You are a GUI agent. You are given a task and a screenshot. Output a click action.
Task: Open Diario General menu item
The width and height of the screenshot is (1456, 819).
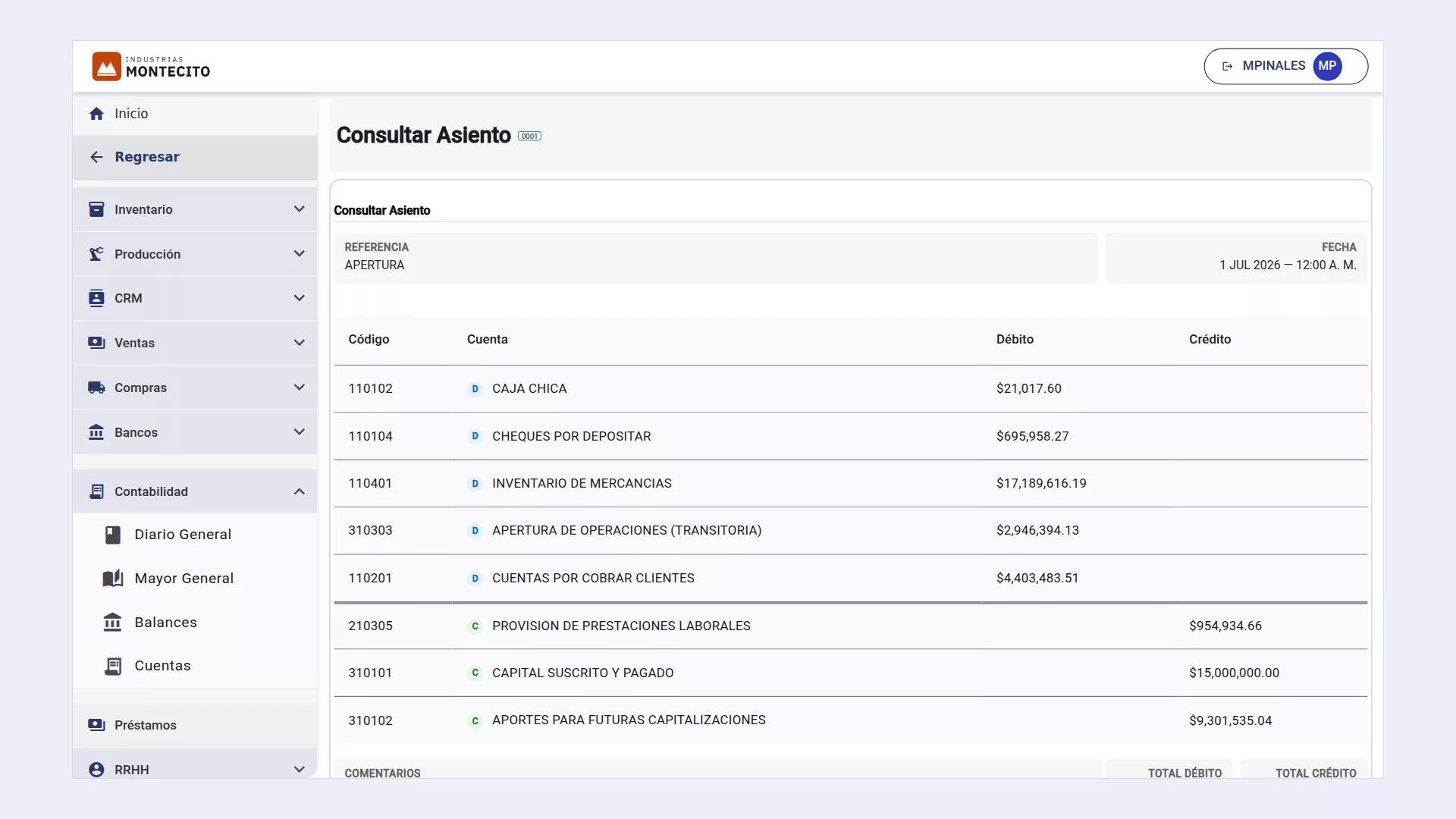pos(195,535)
